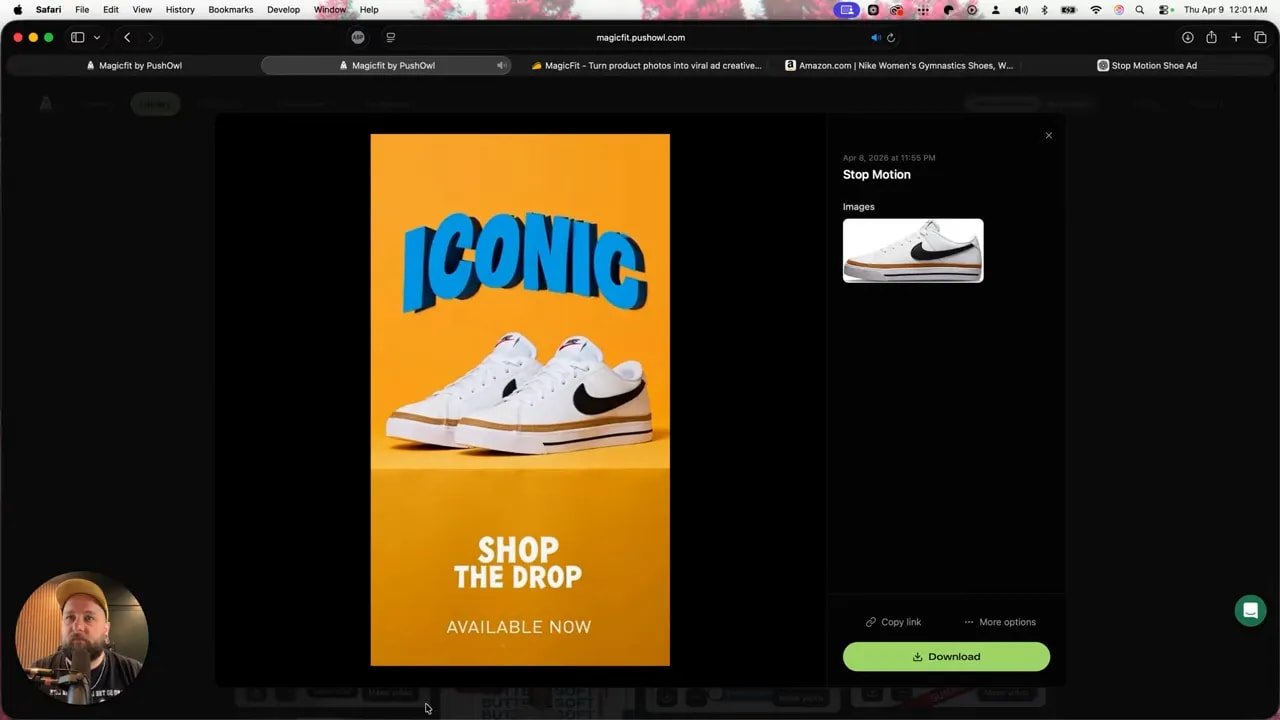Open the Intercom chat bubble

(x=1250, y=610)
